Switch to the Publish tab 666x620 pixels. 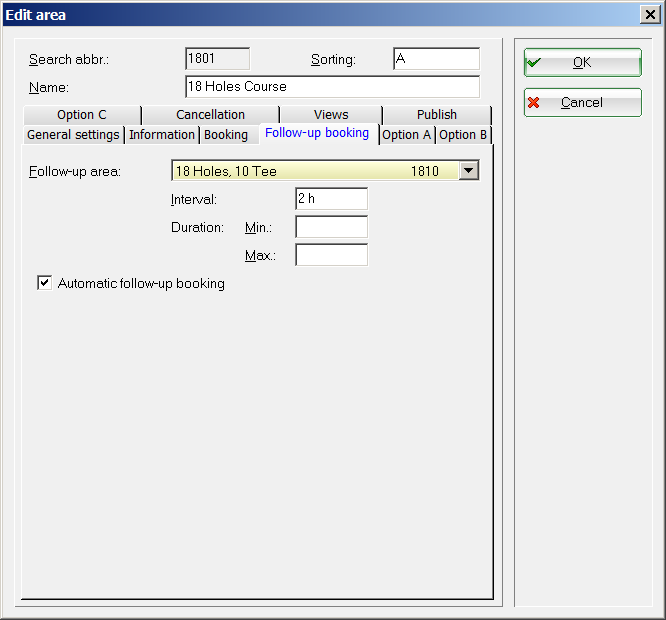coord(437,115)
